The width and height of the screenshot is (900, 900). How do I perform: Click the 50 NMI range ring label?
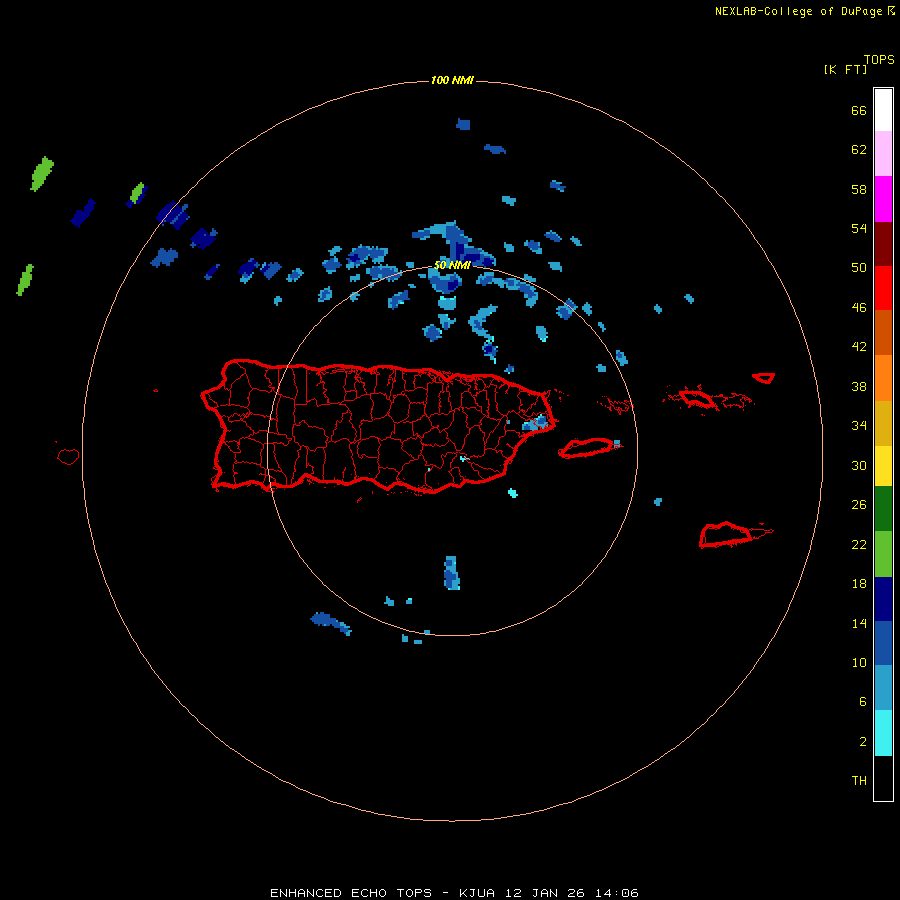452,265
